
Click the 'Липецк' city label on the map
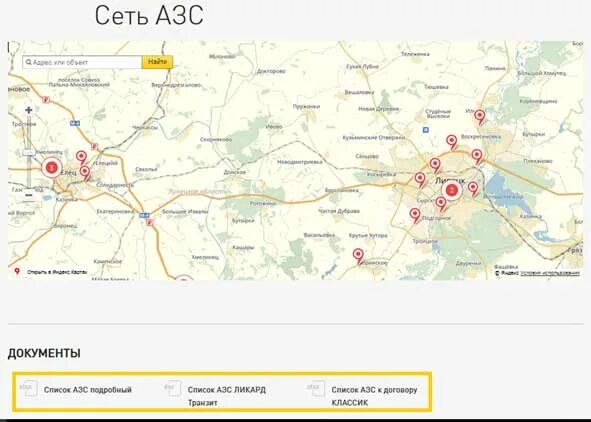[x=450, y=180]
